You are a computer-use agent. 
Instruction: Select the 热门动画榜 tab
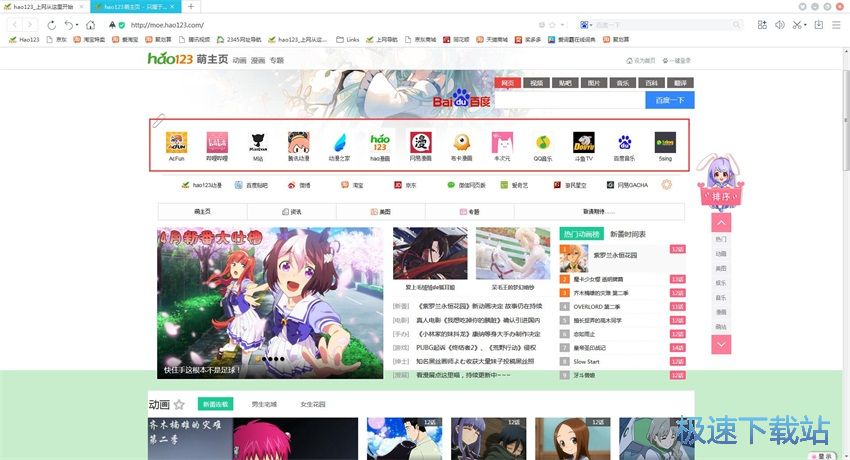click(x=581, y=234)
